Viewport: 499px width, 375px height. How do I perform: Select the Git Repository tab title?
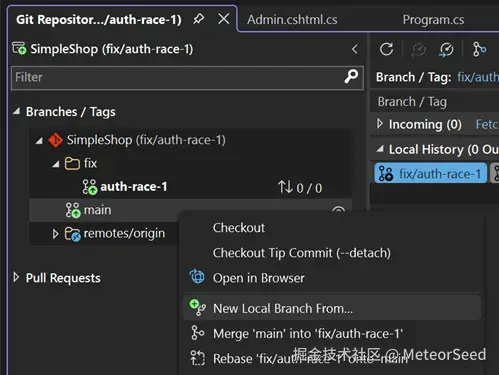99,20
